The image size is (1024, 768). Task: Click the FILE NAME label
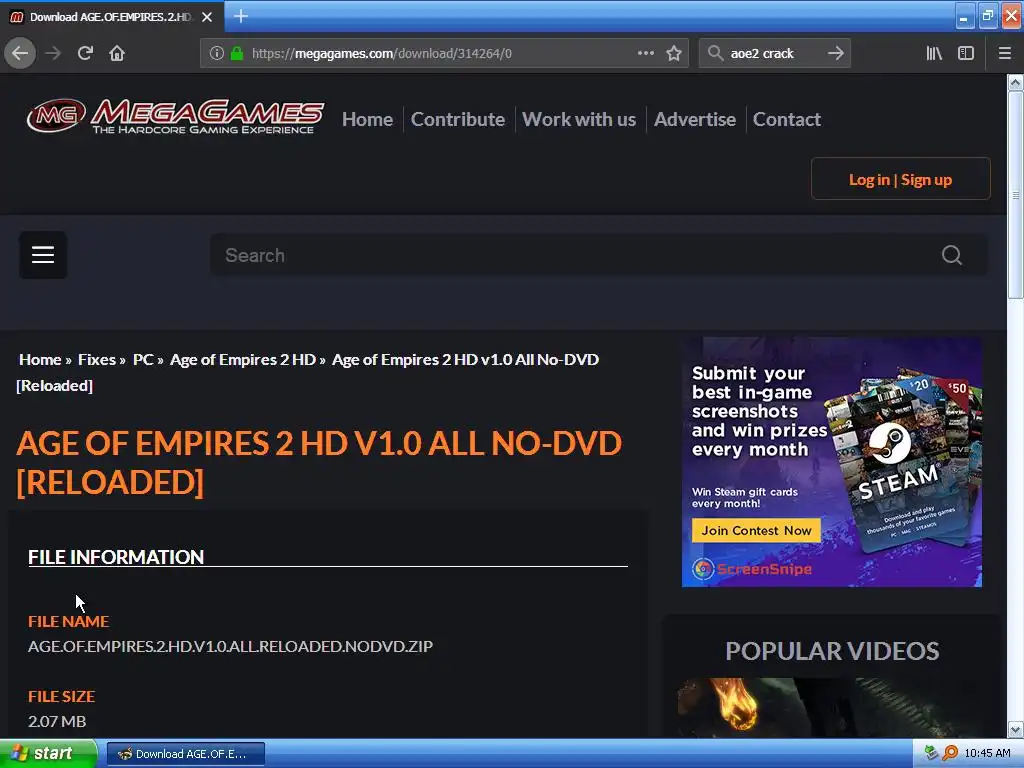(x=69, y=621)
